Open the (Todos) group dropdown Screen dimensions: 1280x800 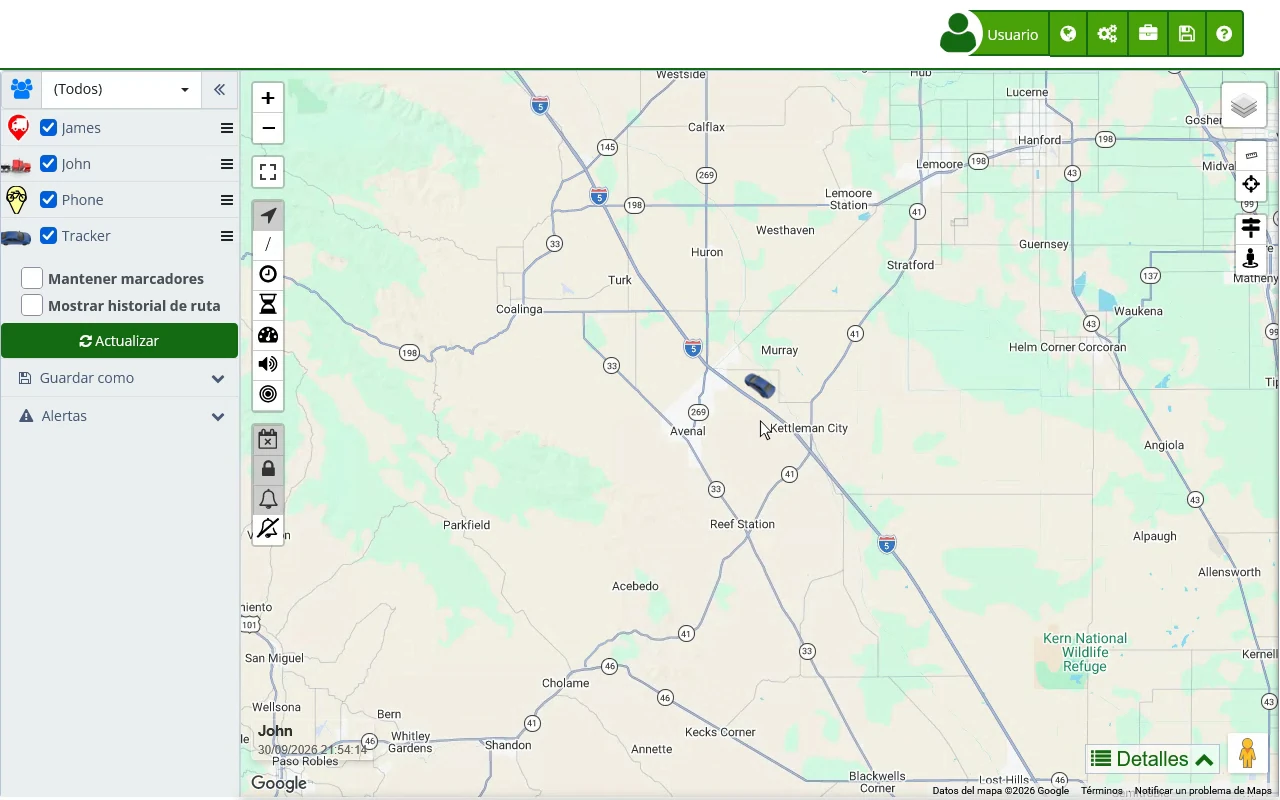click(121, 89)
